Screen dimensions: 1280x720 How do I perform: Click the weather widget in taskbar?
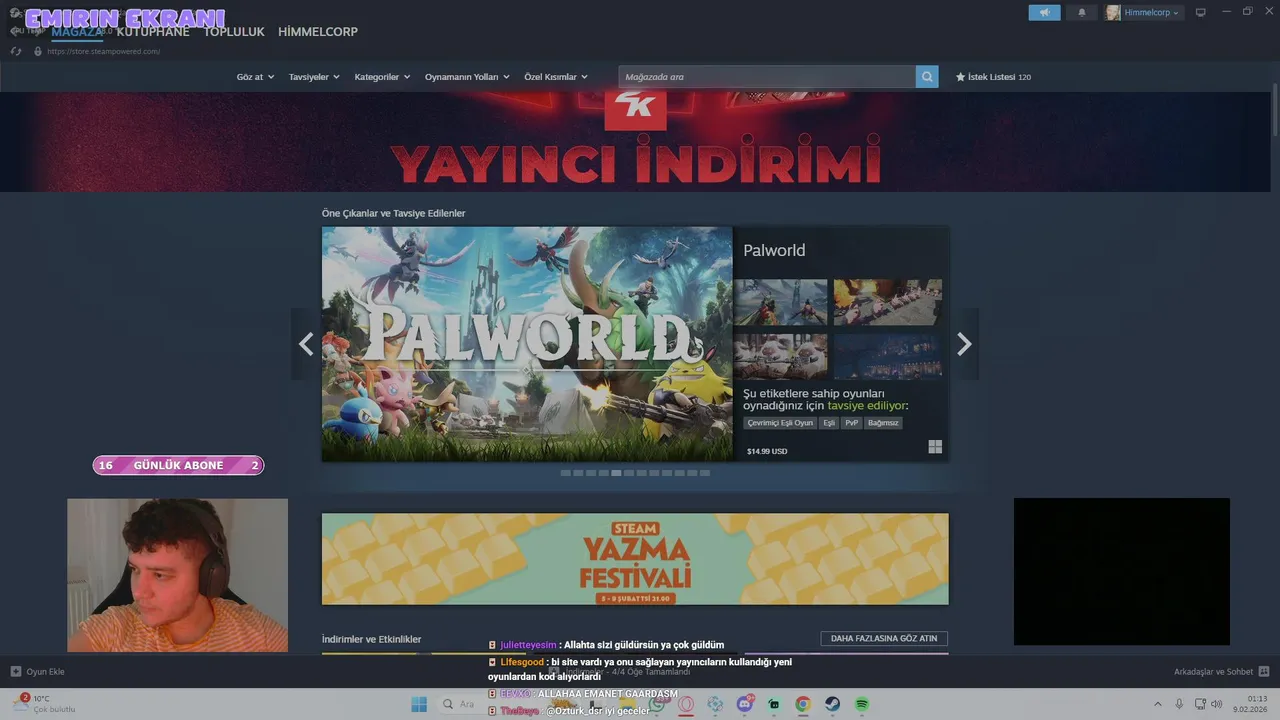tap(44, 704)
